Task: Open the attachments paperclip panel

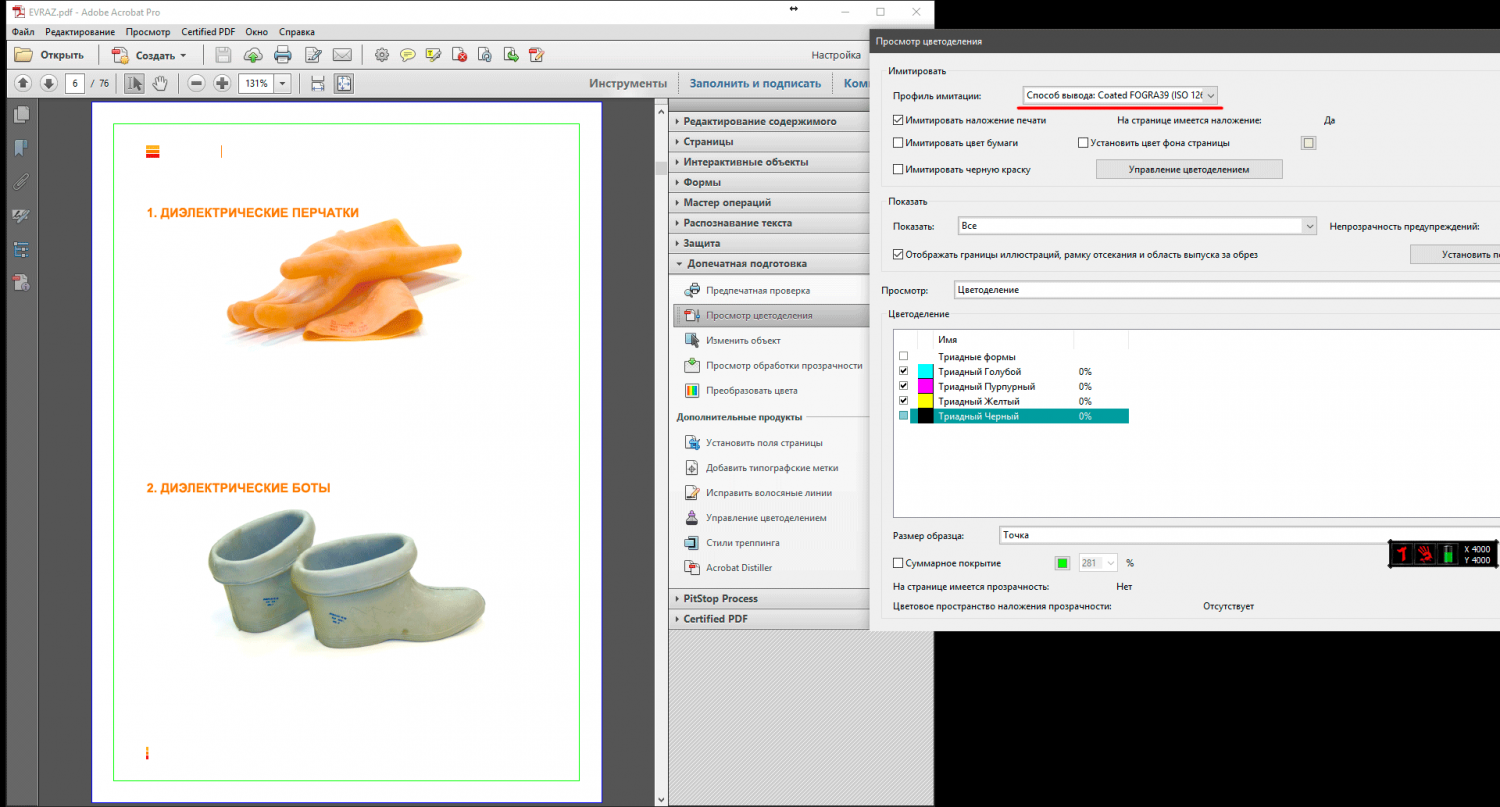Action: (20, 182)
